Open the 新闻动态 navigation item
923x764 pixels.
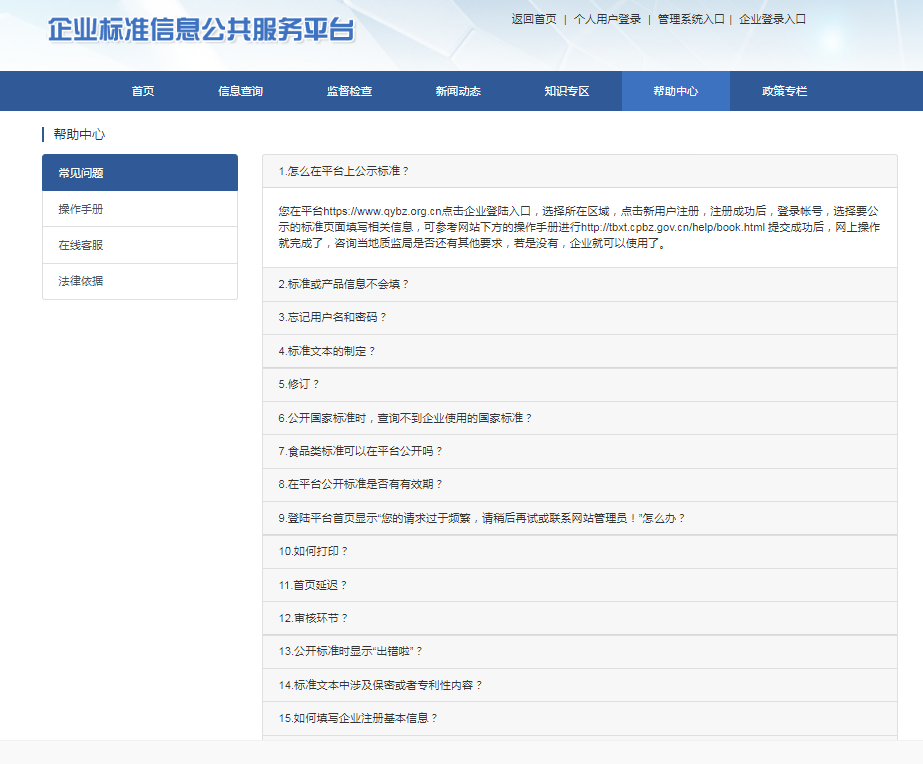458,91
